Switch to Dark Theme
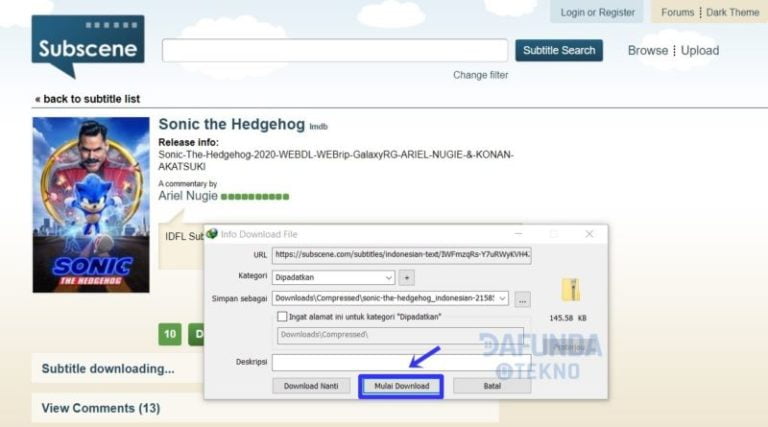 [x=732, y=12]
